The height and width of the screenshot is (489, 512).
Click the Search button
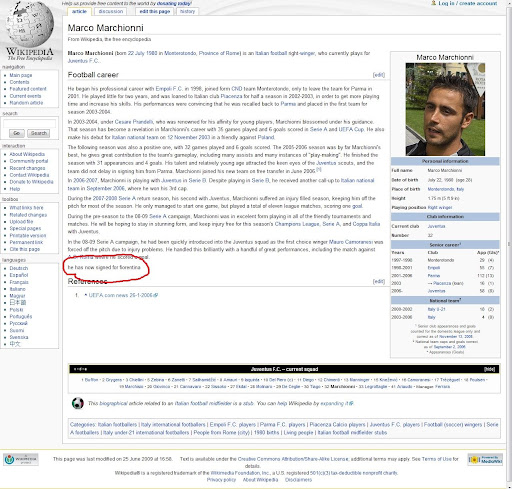click(x=39, y=133)
